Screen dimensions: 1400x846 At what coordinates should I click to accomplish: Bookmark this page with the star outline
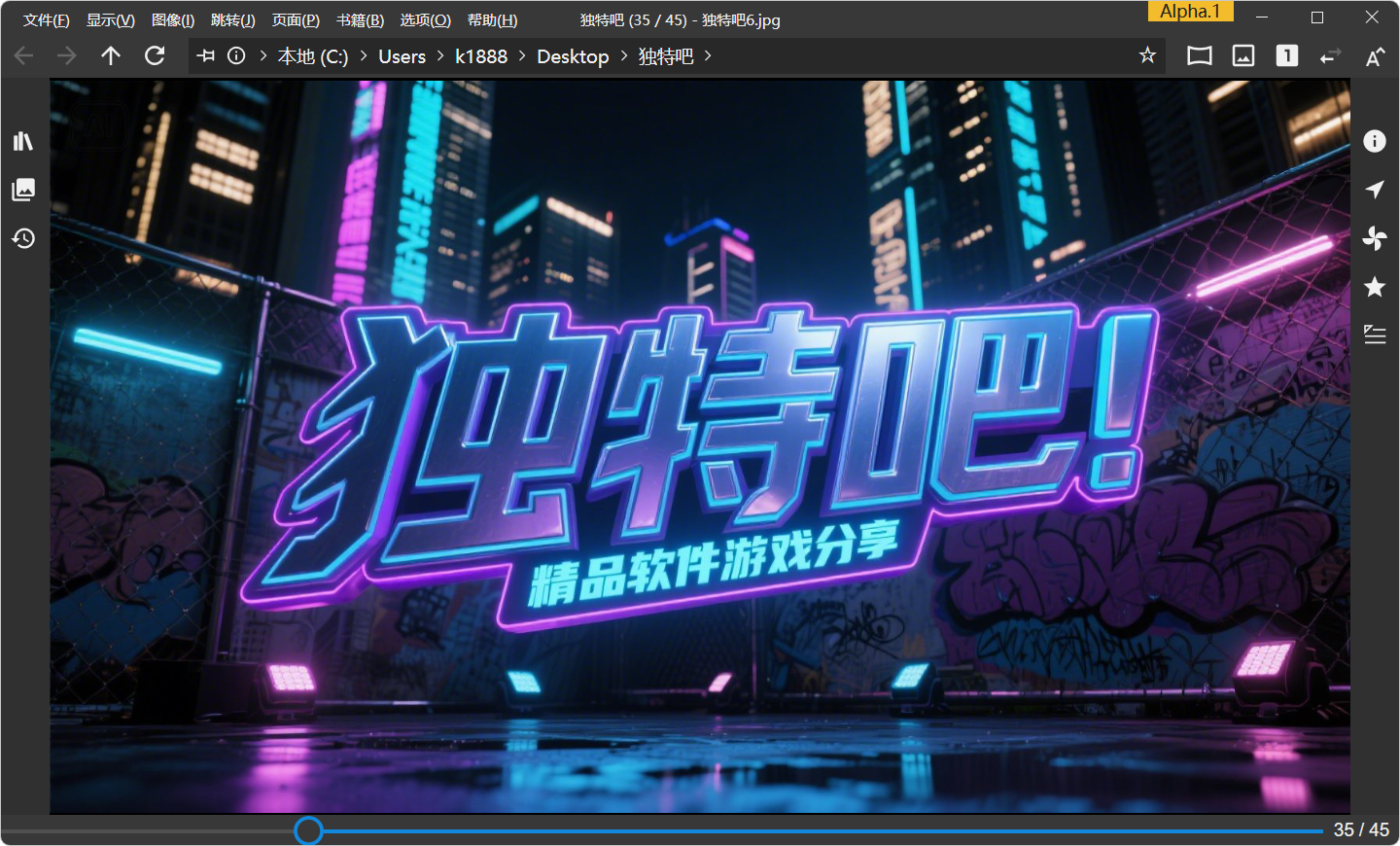coord(1147,55)
